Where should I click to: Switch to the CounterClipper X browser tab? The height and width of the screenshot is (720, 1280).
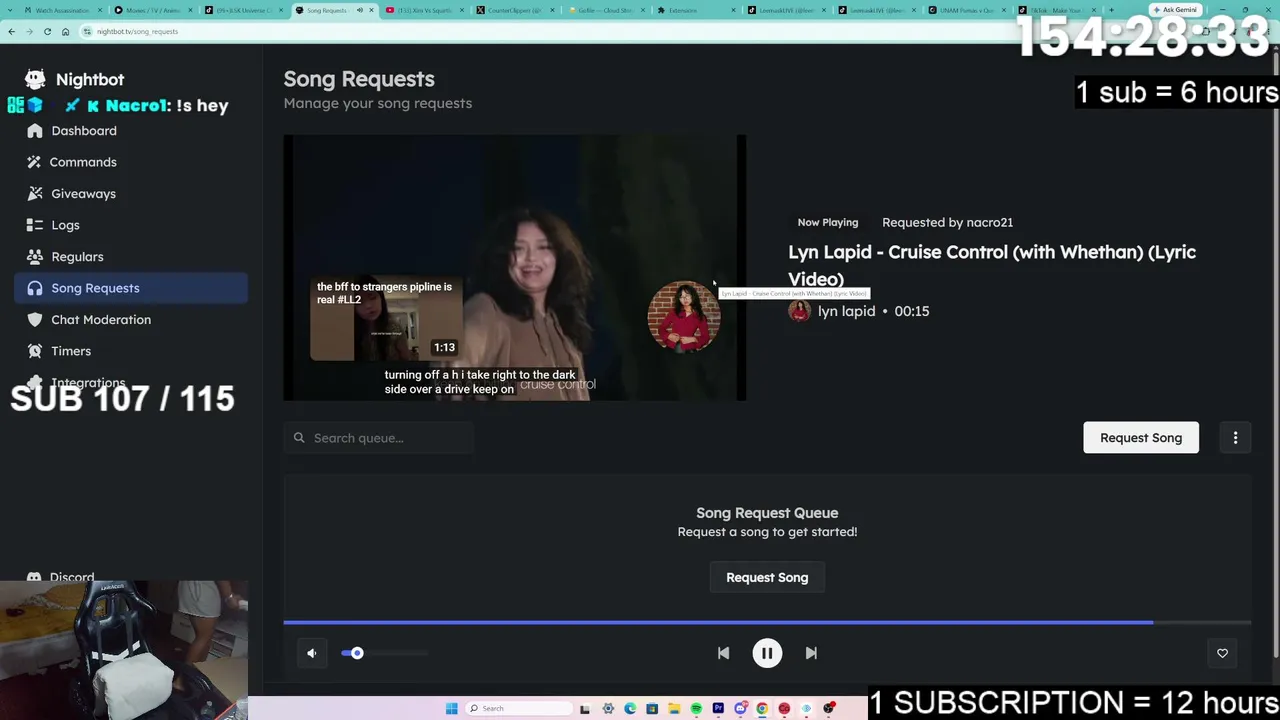pos(514,10)
